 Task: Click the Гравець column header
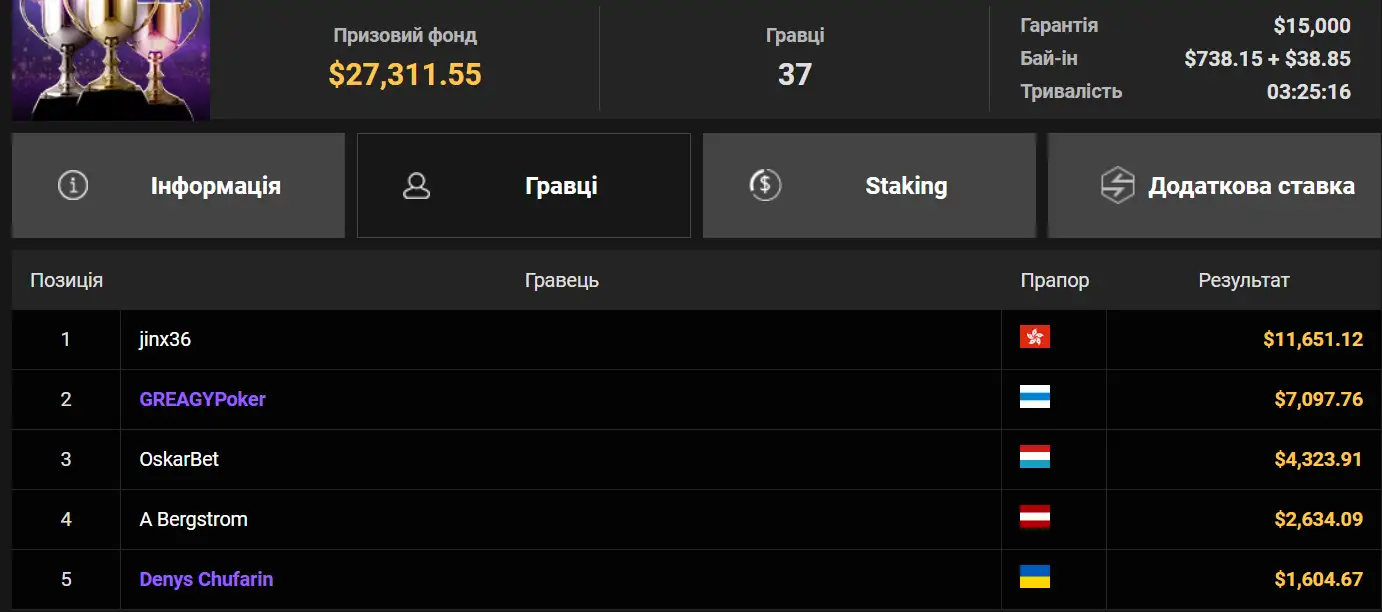[x=561, y=280]
